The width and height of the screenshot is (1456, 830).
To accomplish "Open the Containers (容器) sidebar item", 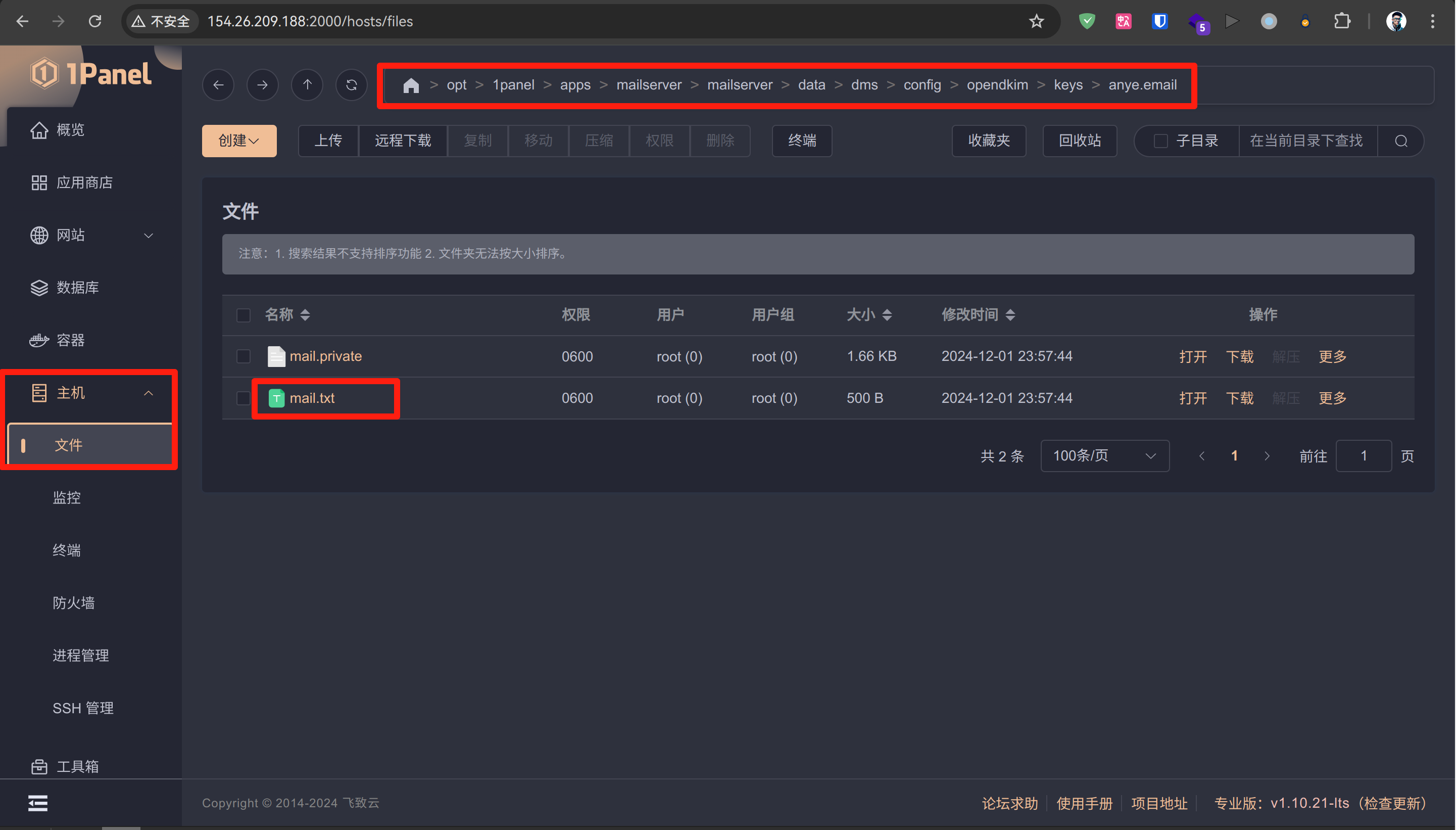I will click(x=70, y=340).
